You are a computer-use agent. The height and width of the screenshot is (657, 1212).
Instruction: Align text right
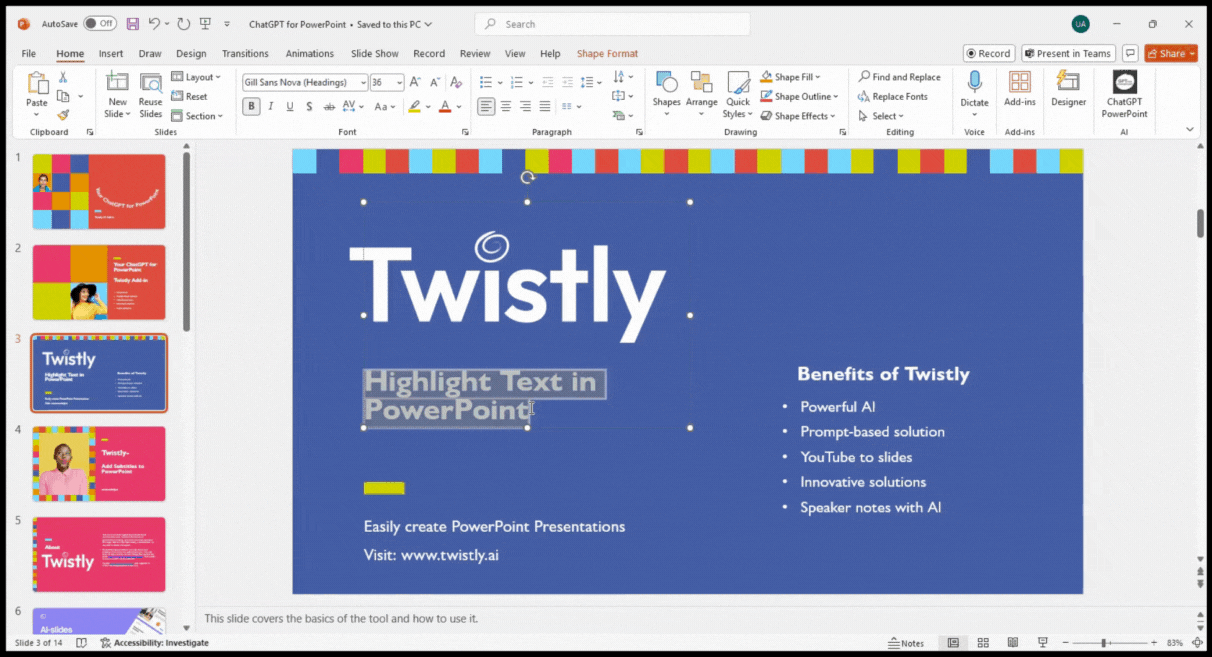(x=525, y=106)
